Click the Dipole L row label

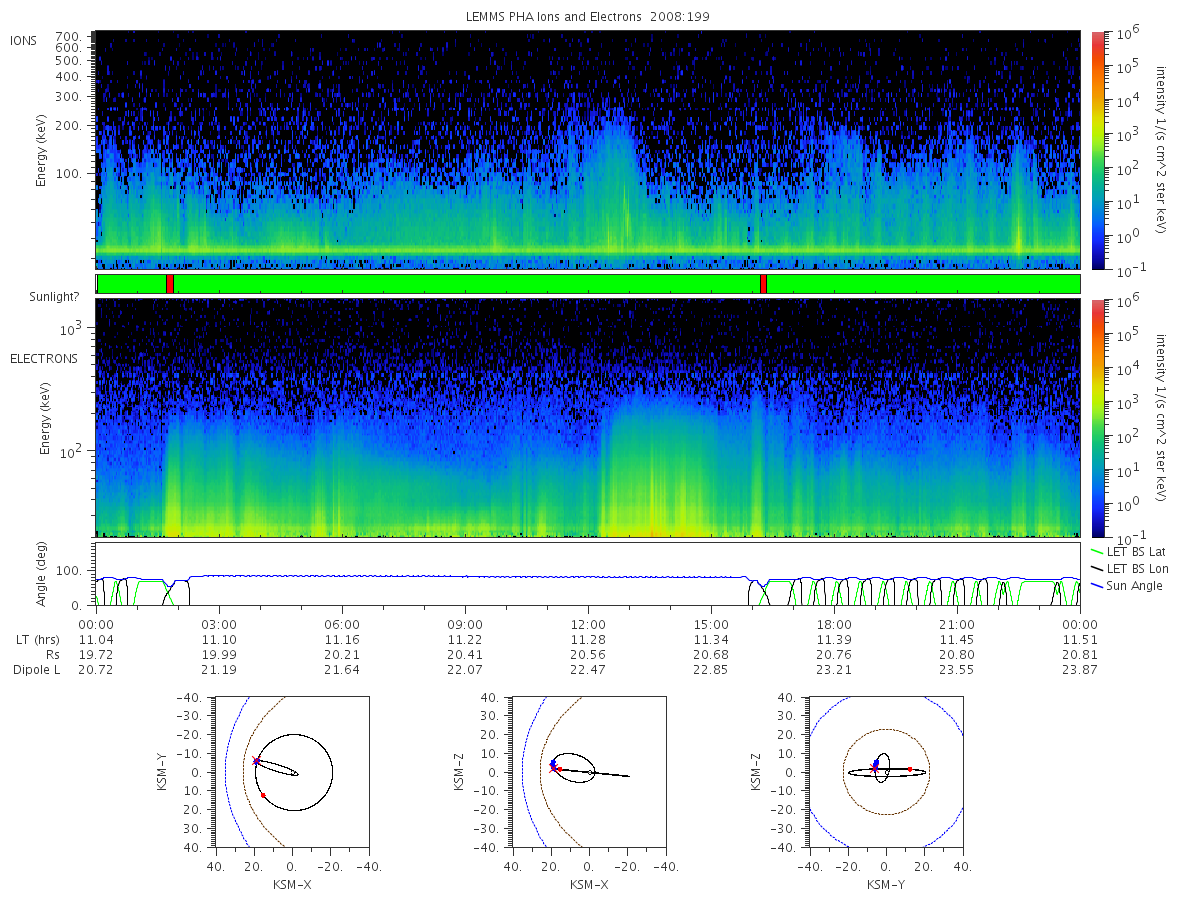coord(36,670)
